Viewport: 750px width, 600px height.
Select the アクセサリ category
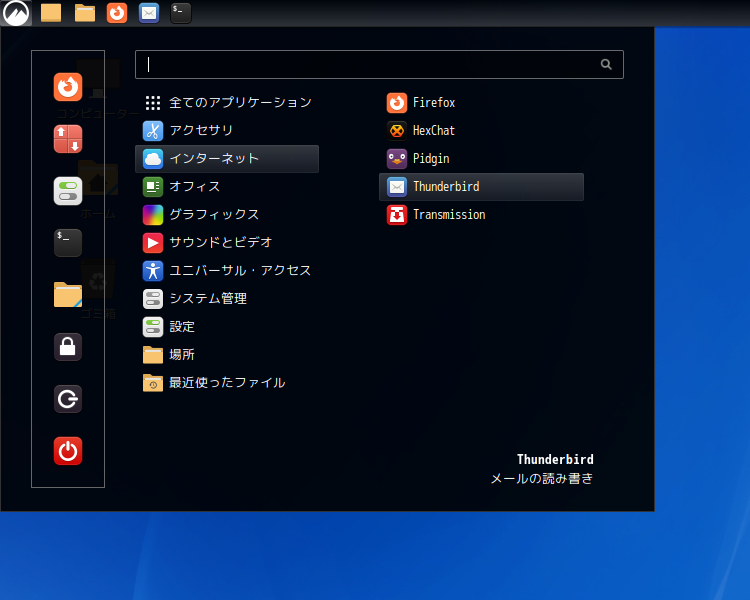(227, 131)
